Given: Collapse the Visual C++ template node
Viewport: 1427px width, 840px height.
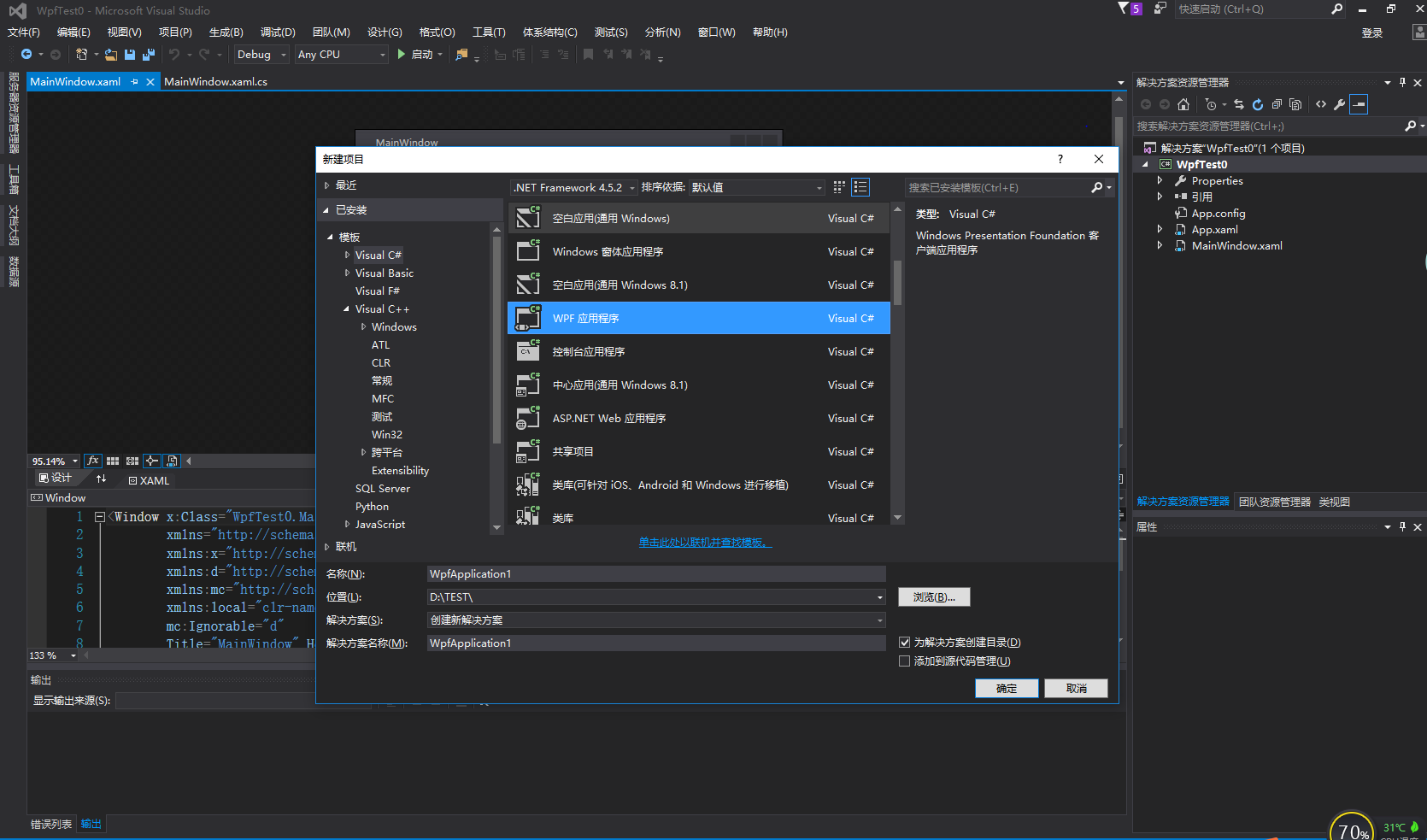Looking at the screenshot, I should (347, 308).
